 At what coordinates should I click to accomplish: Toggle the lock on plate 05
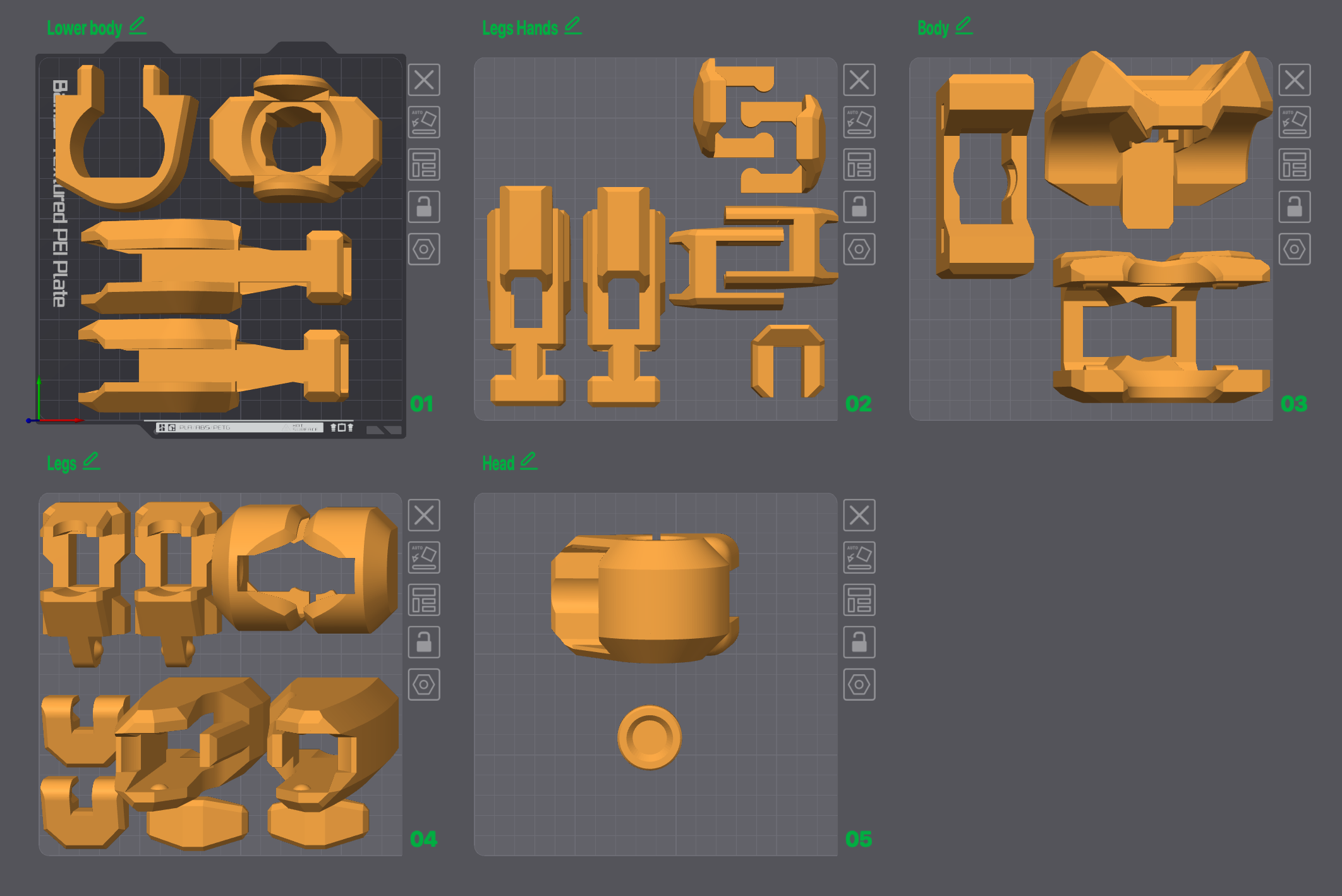859,642
